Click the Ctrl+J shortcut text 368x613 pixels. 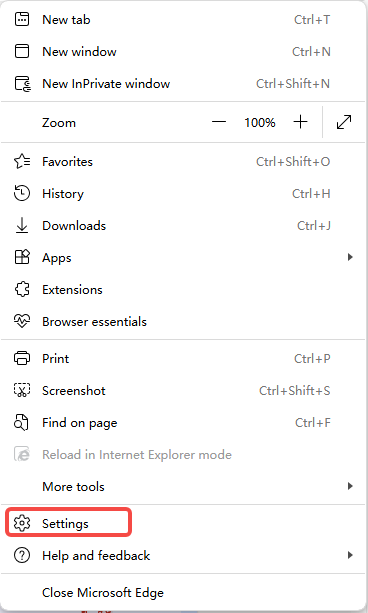tap(314, 226)
